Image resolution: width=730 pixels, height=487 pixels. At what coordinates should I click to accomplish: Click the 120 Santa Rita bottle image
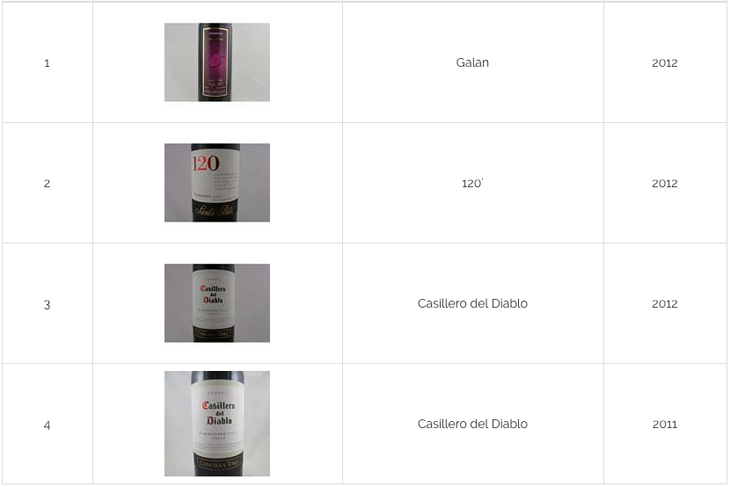pyautogui.click(x=217, y=183)
